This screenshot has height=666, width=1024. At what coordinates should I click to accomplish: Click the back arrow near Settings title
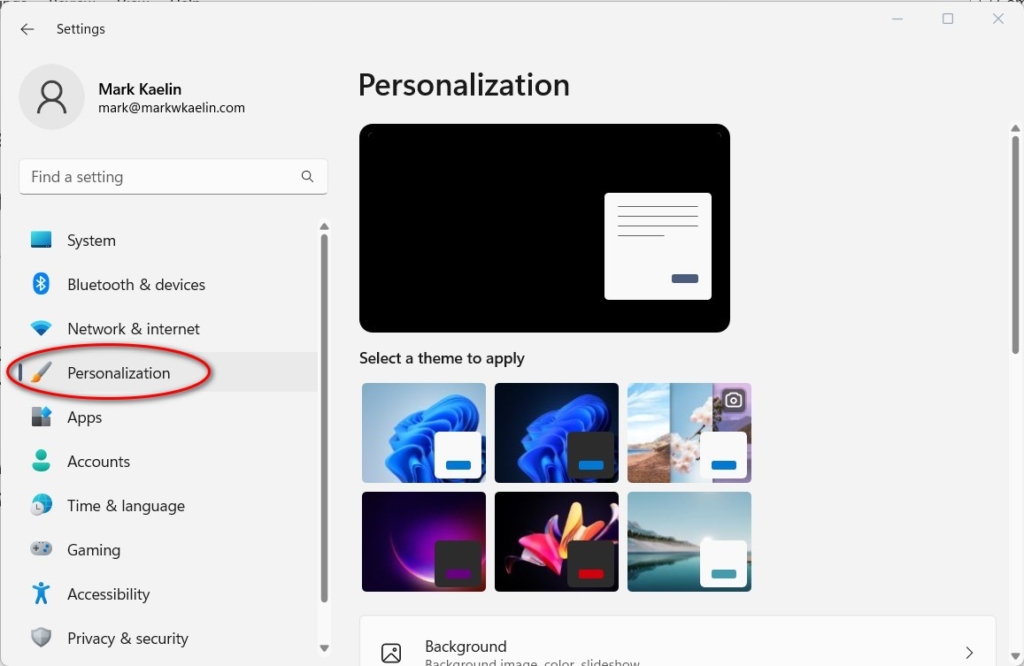point(27,29)
